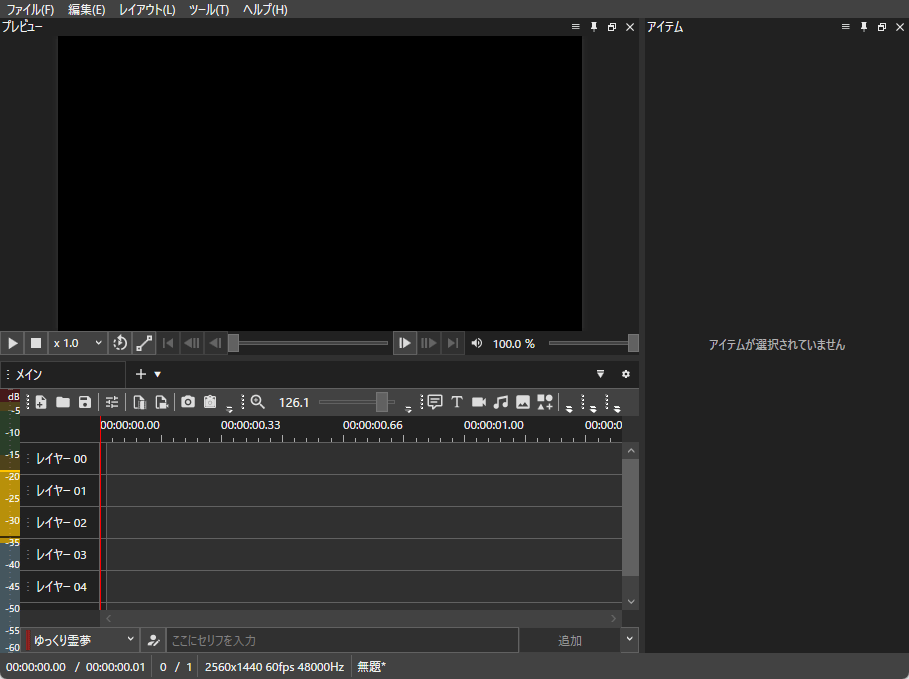Mute audio via the speaker icon
The height and width of the screenshot is (679, 909).
(477, 343)
